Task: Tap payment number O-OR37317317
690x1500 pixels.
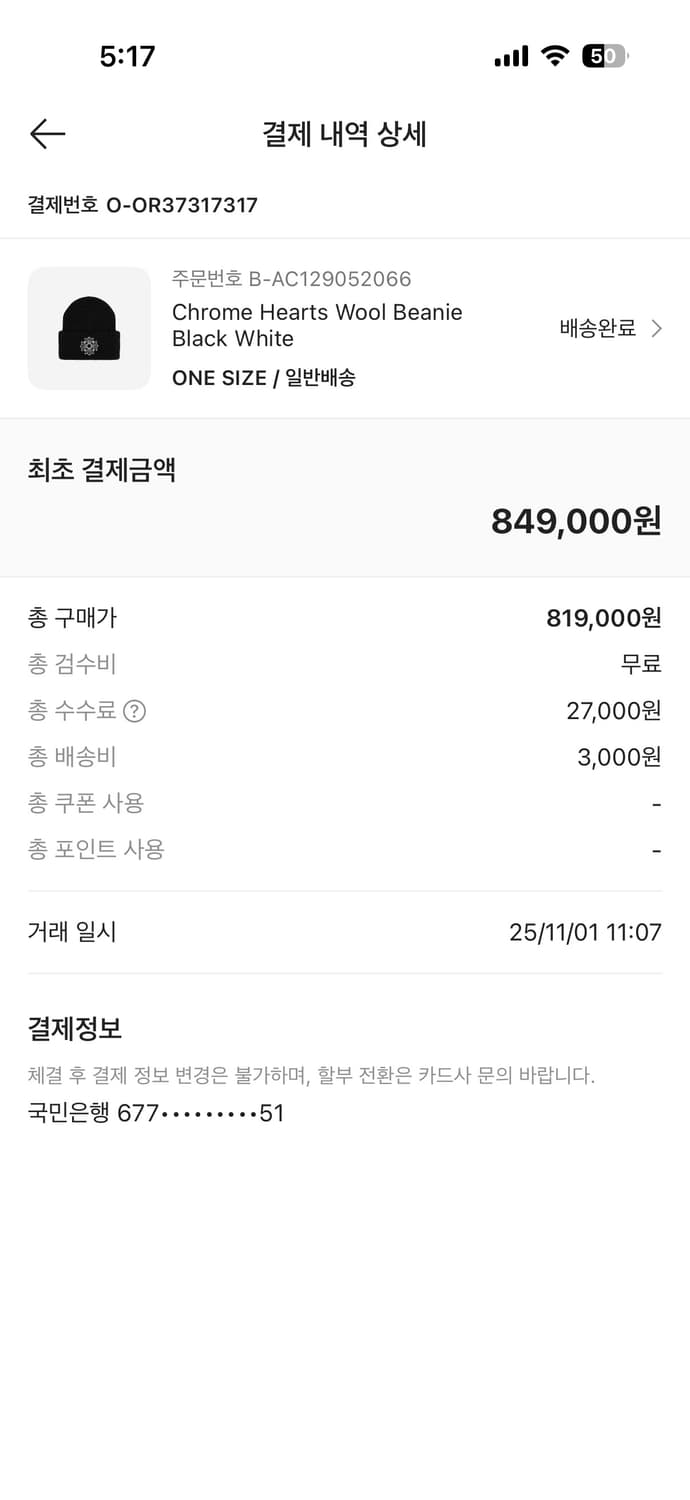Action: click(142, 206)
